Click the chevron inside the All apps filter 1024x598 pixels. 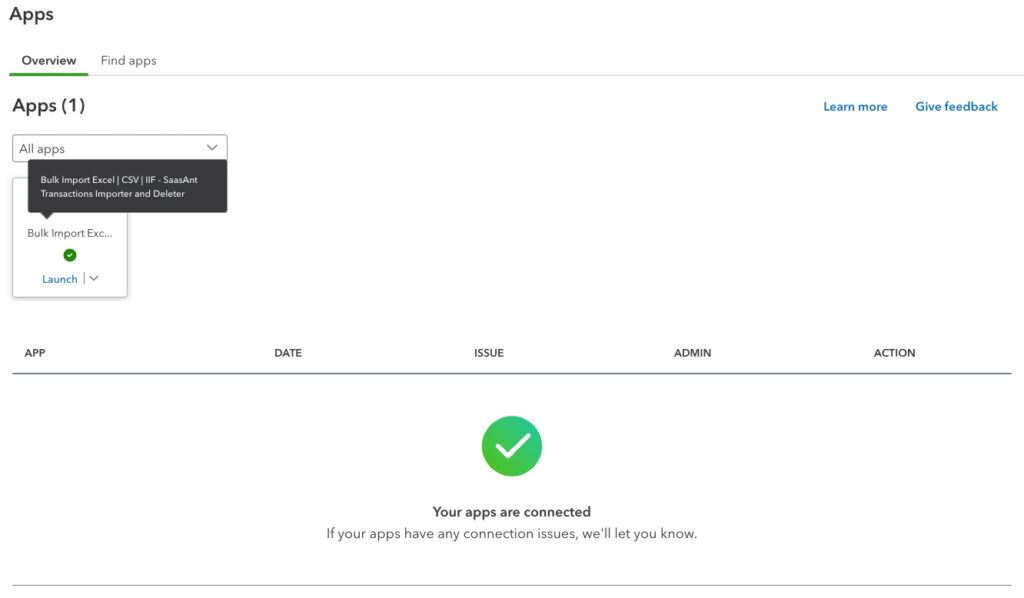click(x=211, y=146)
